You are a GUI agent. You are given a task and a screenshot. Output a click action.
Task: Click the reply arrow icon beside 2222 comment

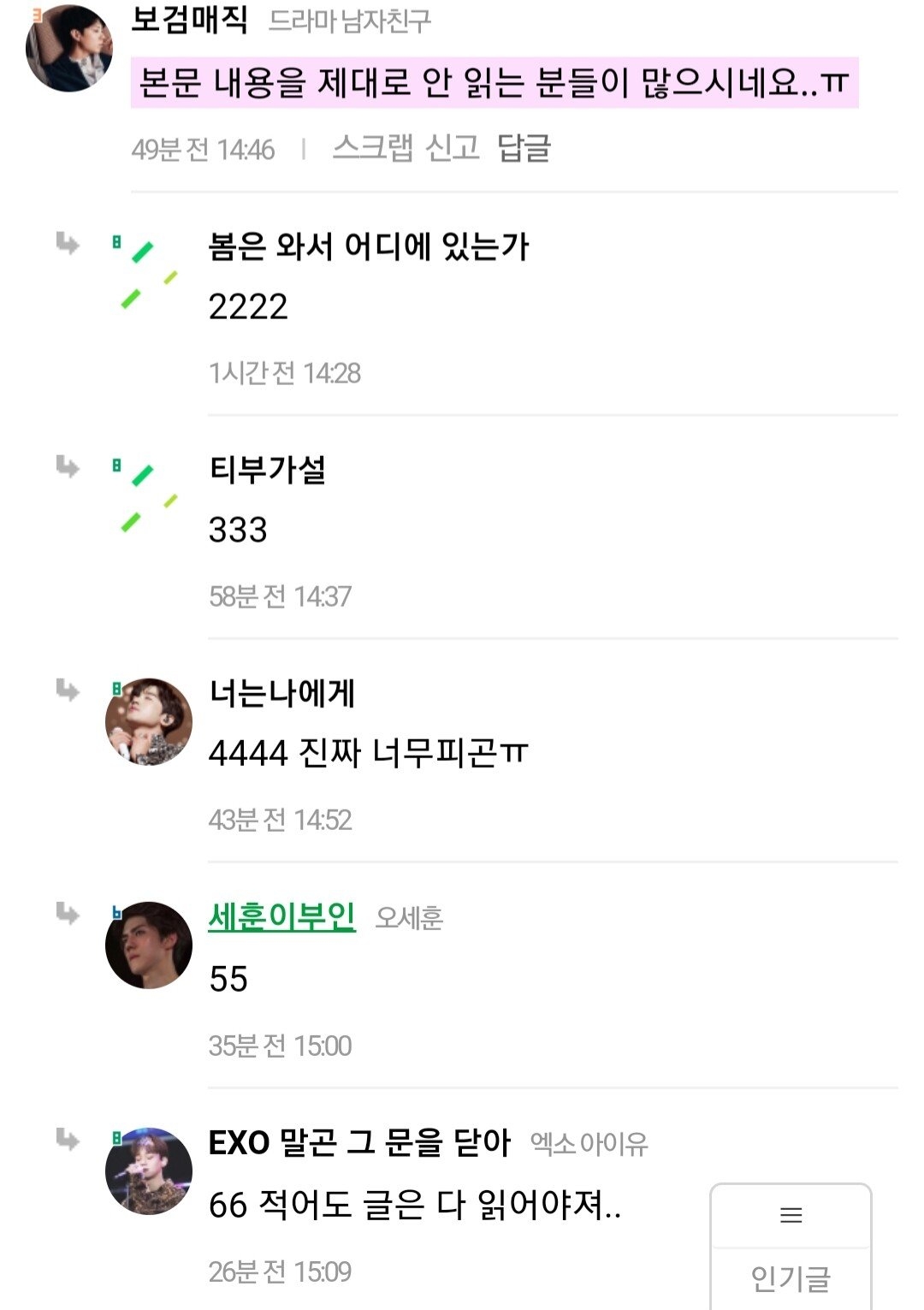point(68,244)
